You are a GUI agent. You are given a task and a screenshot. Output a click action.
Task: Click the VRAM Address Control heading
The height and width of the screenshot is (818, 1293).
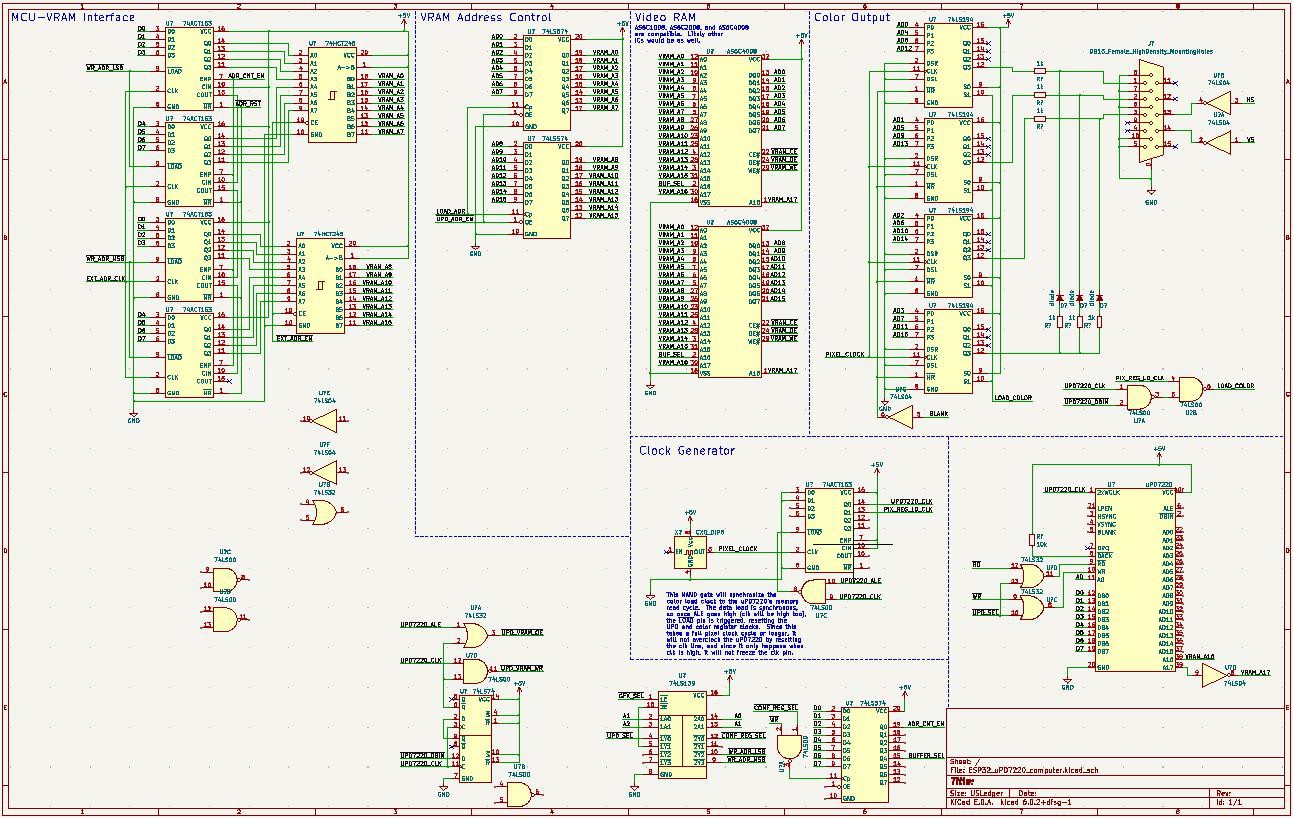tap(485, 17)
